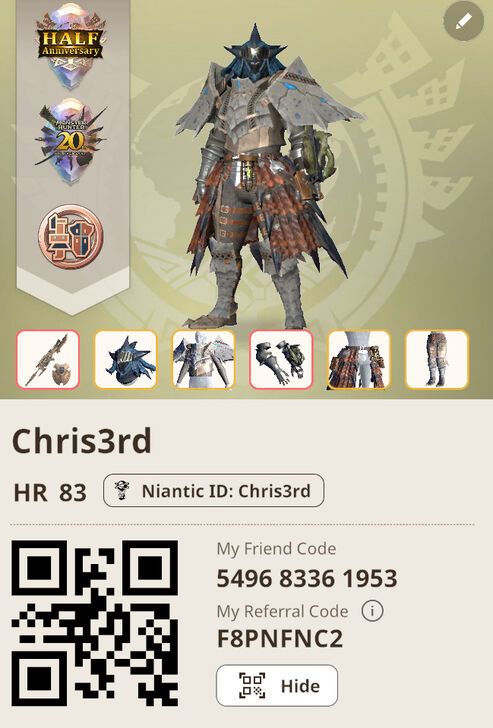The width and height of the screenshot is (493, 728).
Task: Tap the Niantic ID: Chris3rd badge
Action: [214, 490]
